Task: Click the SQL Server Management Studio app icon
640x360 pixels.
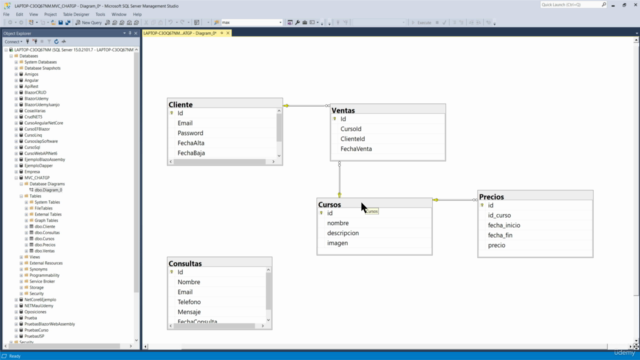Action: click(7, 6)
